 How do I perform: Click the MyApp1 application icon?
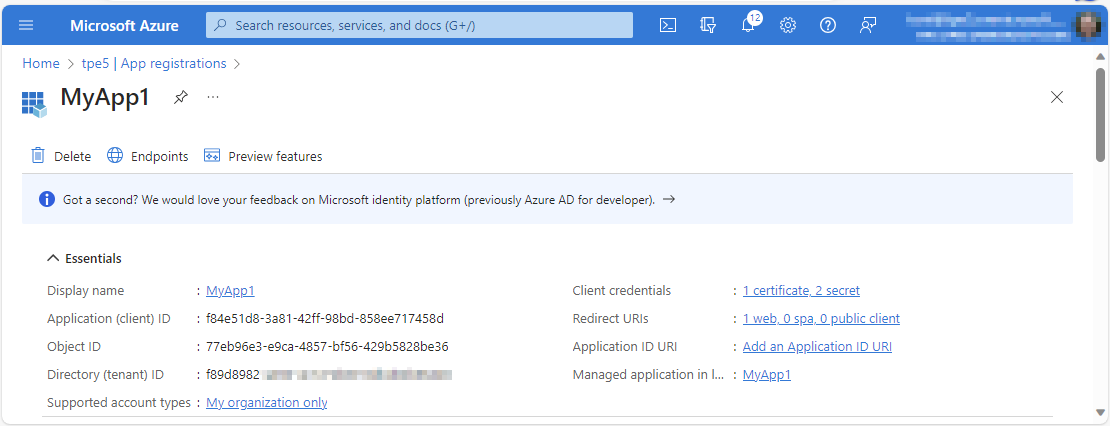34,103
